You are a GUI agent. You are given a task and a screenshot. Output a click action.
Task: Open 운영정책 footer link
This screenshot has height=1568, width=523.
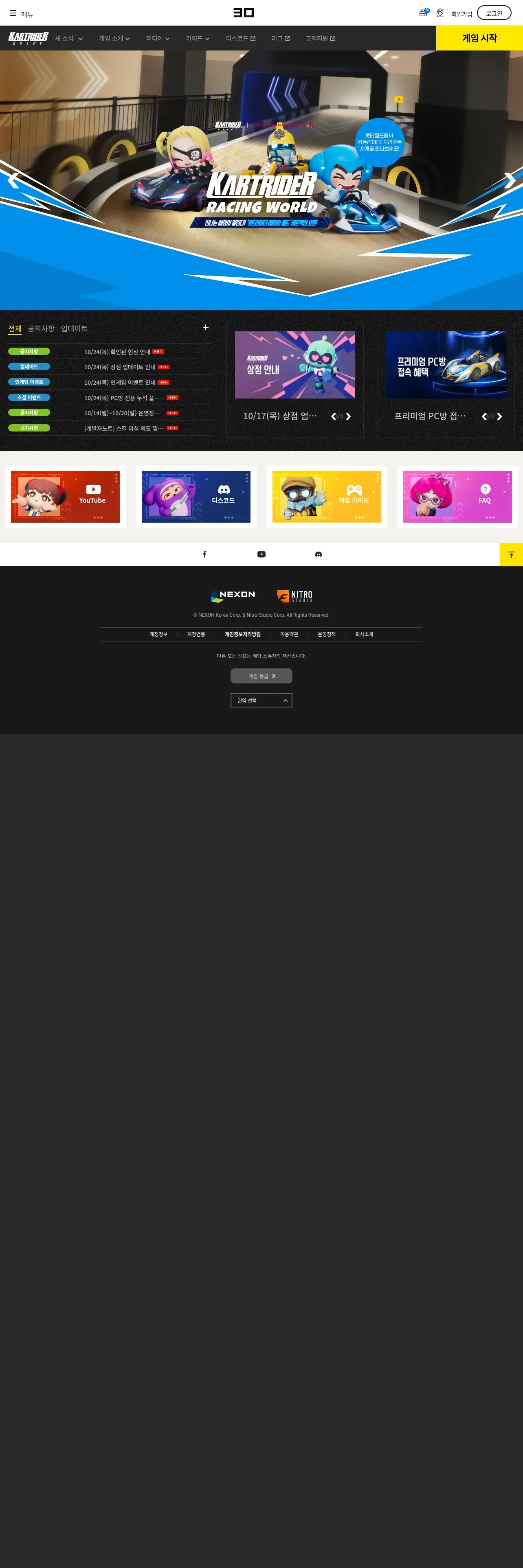(x=326, y=634)
